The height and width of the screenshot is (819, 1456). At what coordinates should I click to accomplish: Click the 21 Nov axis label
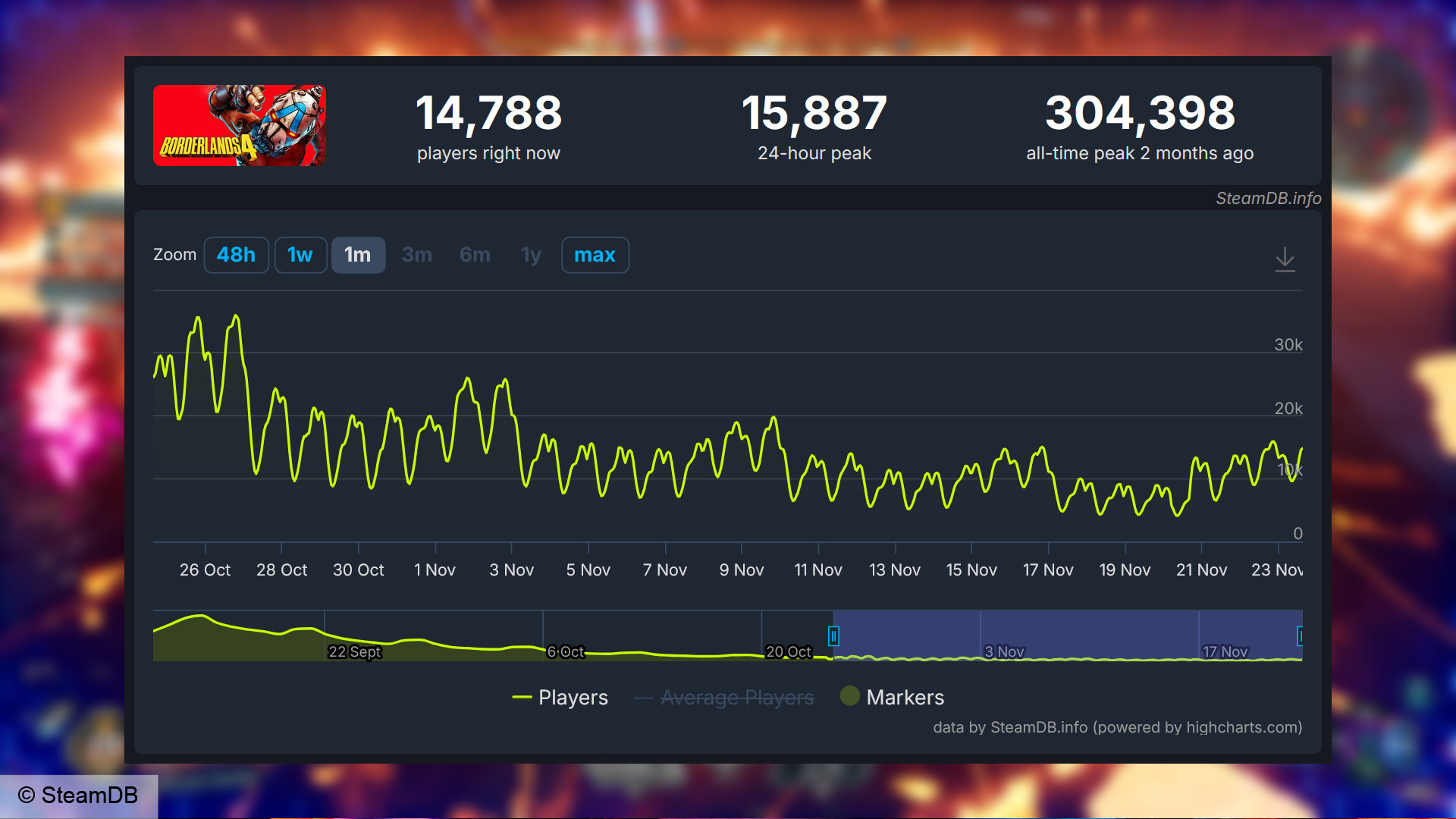click(1201, 570)
